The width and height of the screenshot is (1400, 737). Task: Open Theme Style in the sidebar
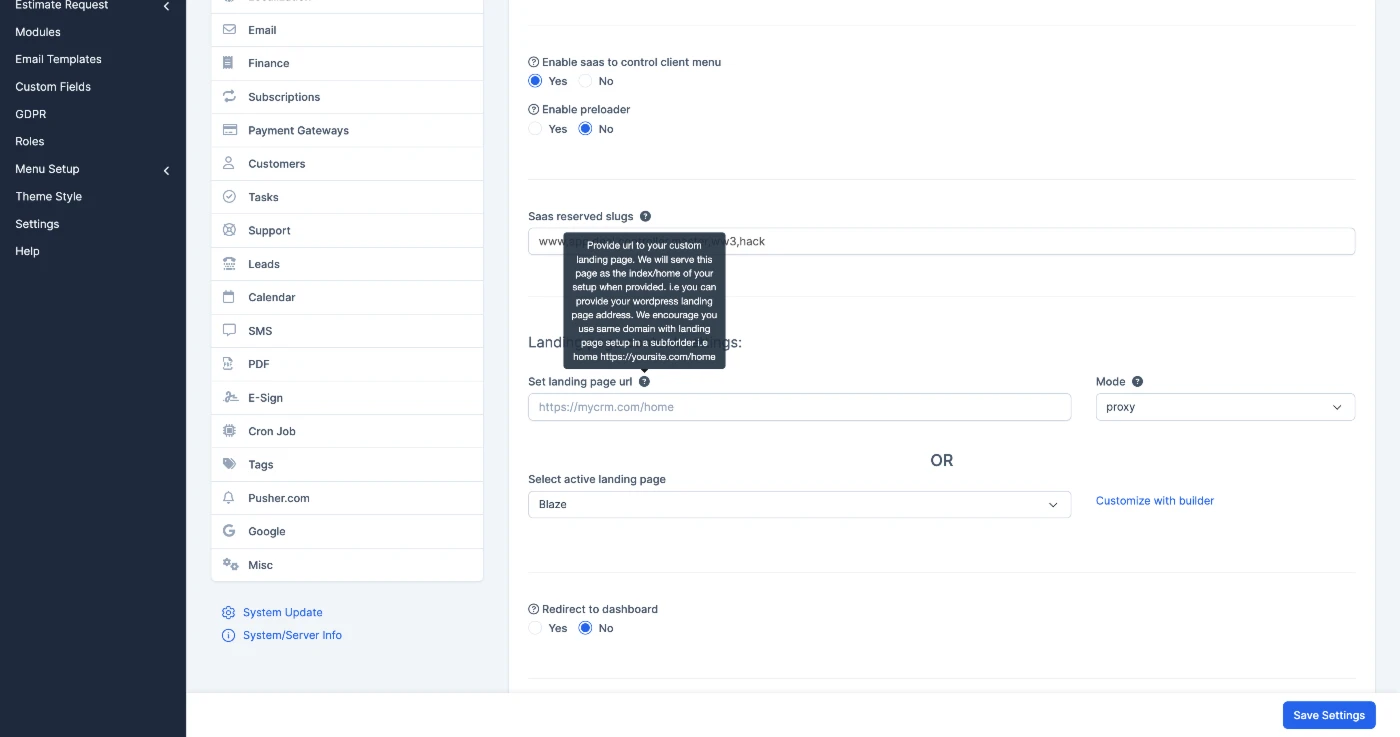[49, 197]
